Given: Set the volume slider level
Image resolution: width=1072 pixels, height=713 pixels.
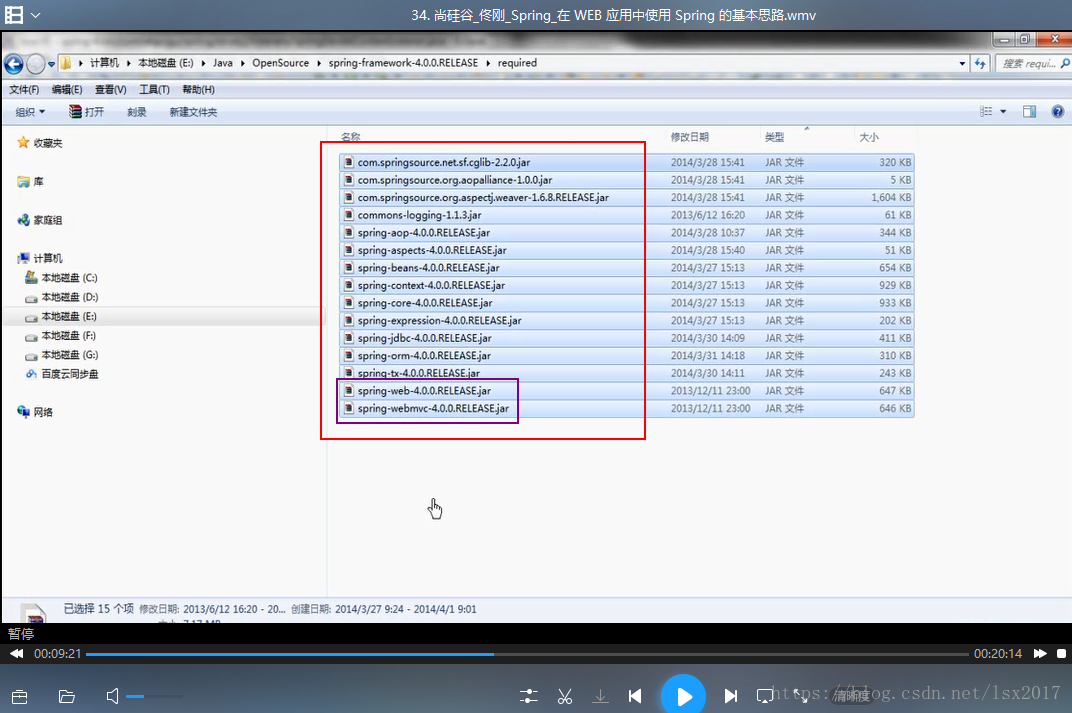Looking at the screenshot, I should click(155, 697).
